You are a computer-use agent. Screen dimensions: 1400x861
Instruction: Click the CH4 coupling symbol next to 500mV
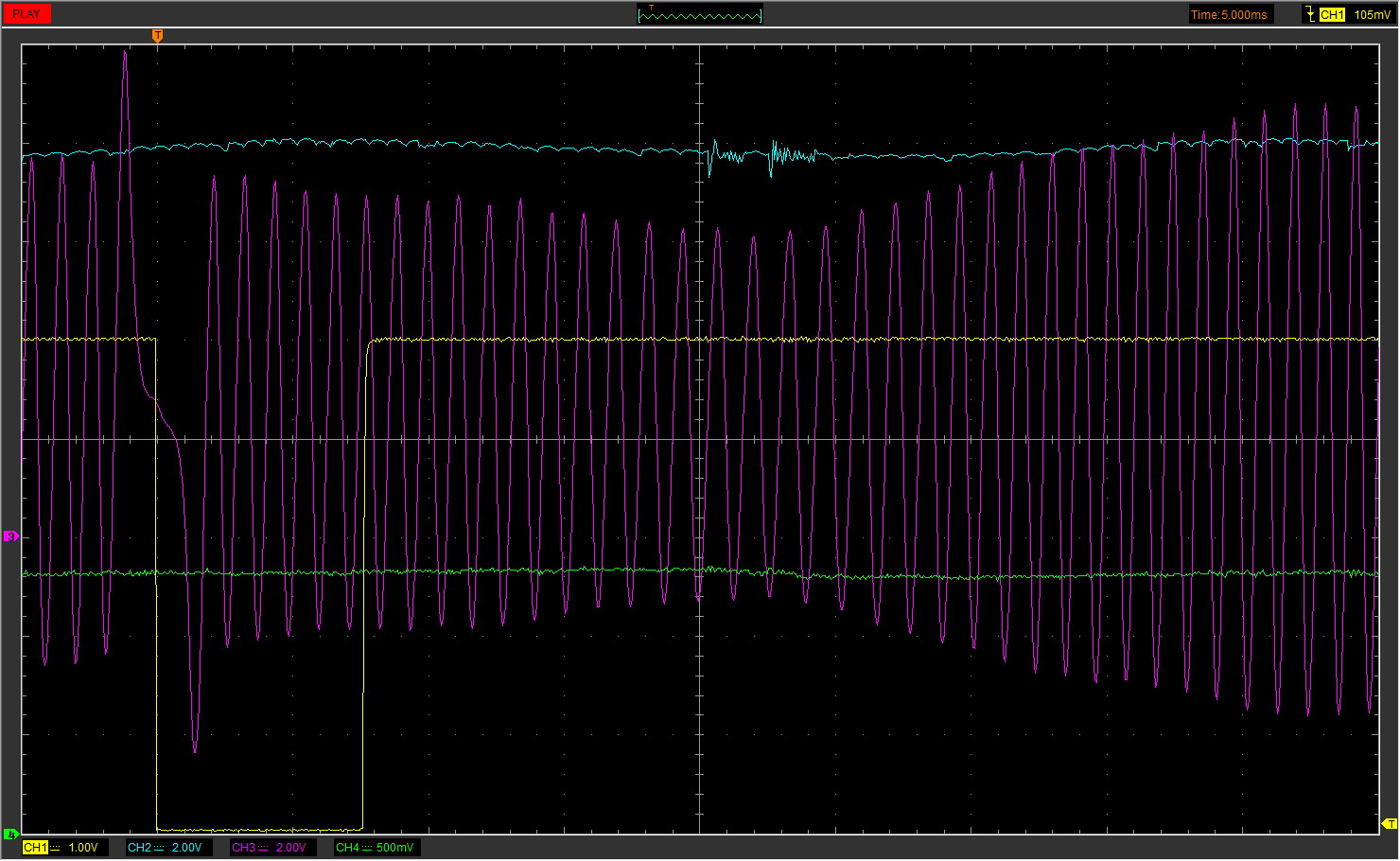coord(367,848)
